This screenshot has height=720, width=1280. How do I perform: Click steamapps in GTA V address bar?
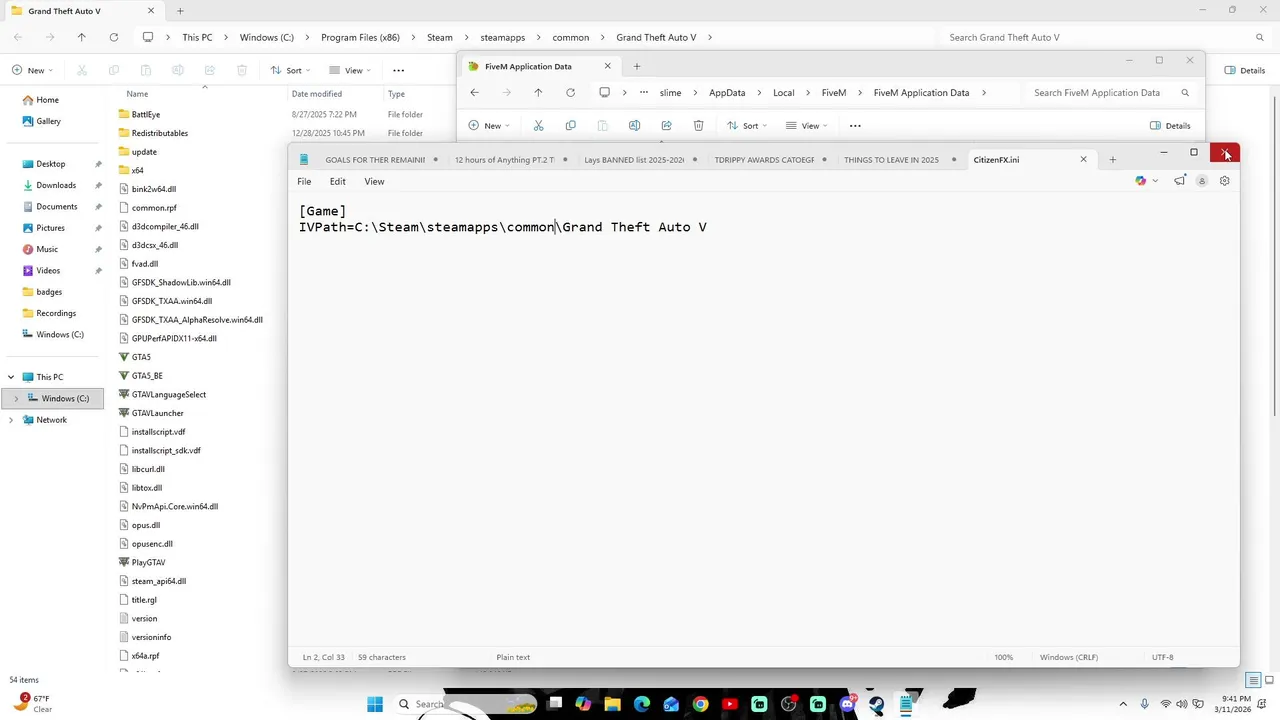click(502, 37)
